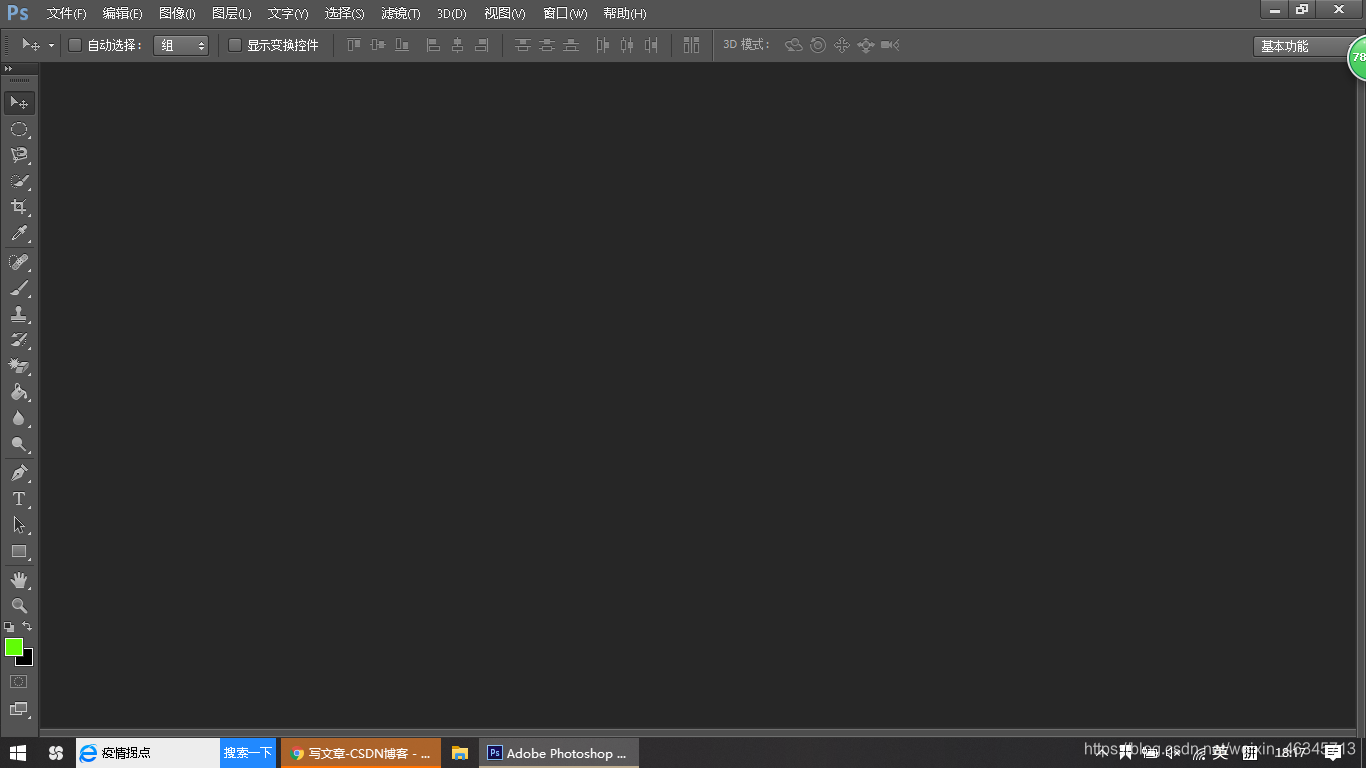Screen dimensions: 1366x768
Task: Click the 3D pan object icon
Action: click(x=842, y=45)
